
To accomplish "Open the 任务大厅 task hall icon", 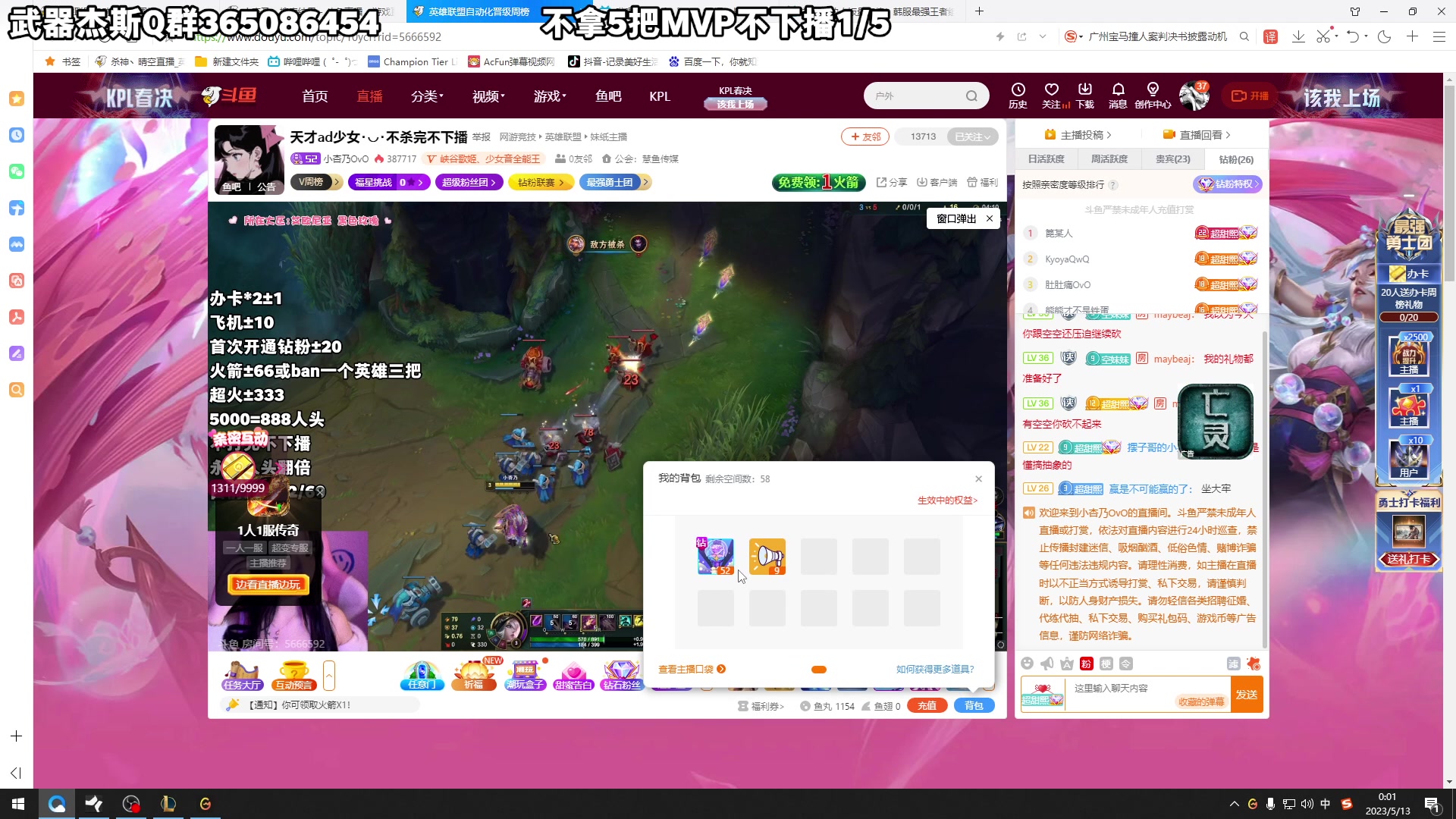I will click(243, 675).
